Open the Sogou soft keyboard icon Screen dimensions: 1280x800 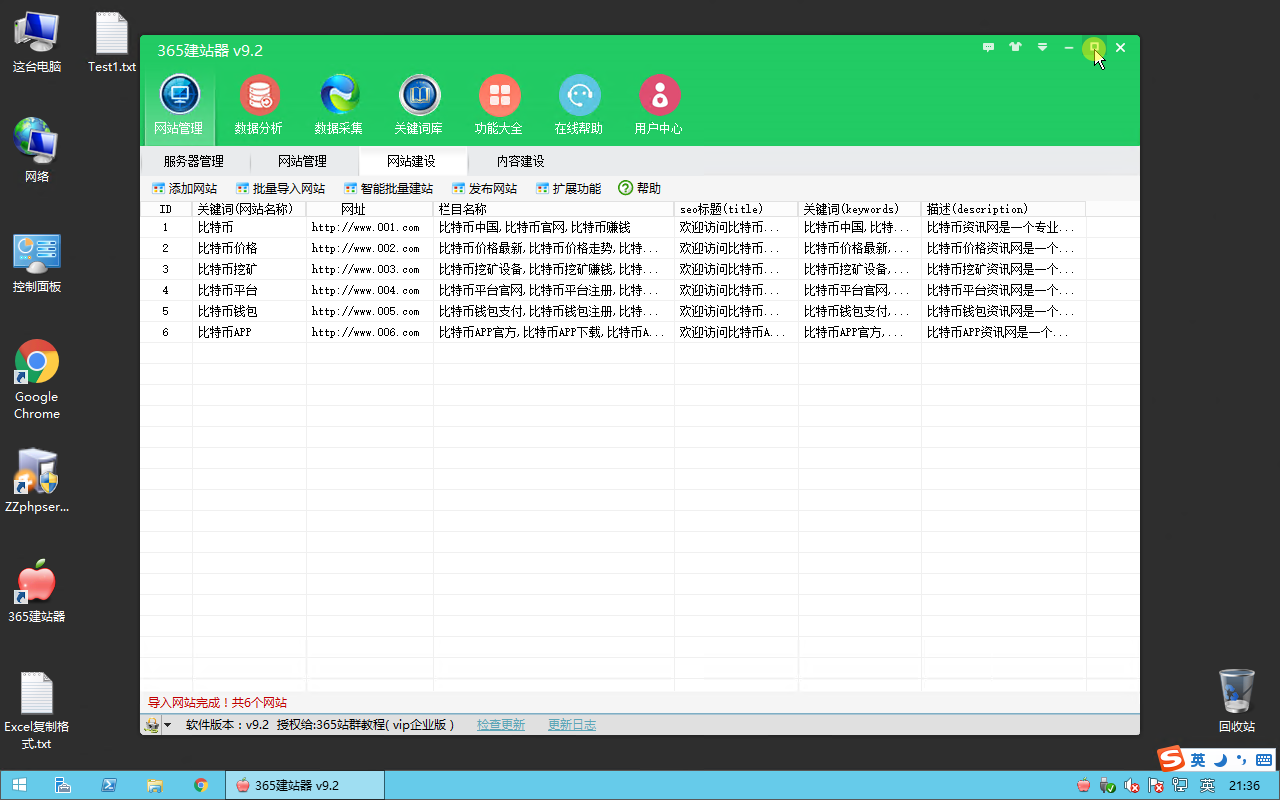1264,760
